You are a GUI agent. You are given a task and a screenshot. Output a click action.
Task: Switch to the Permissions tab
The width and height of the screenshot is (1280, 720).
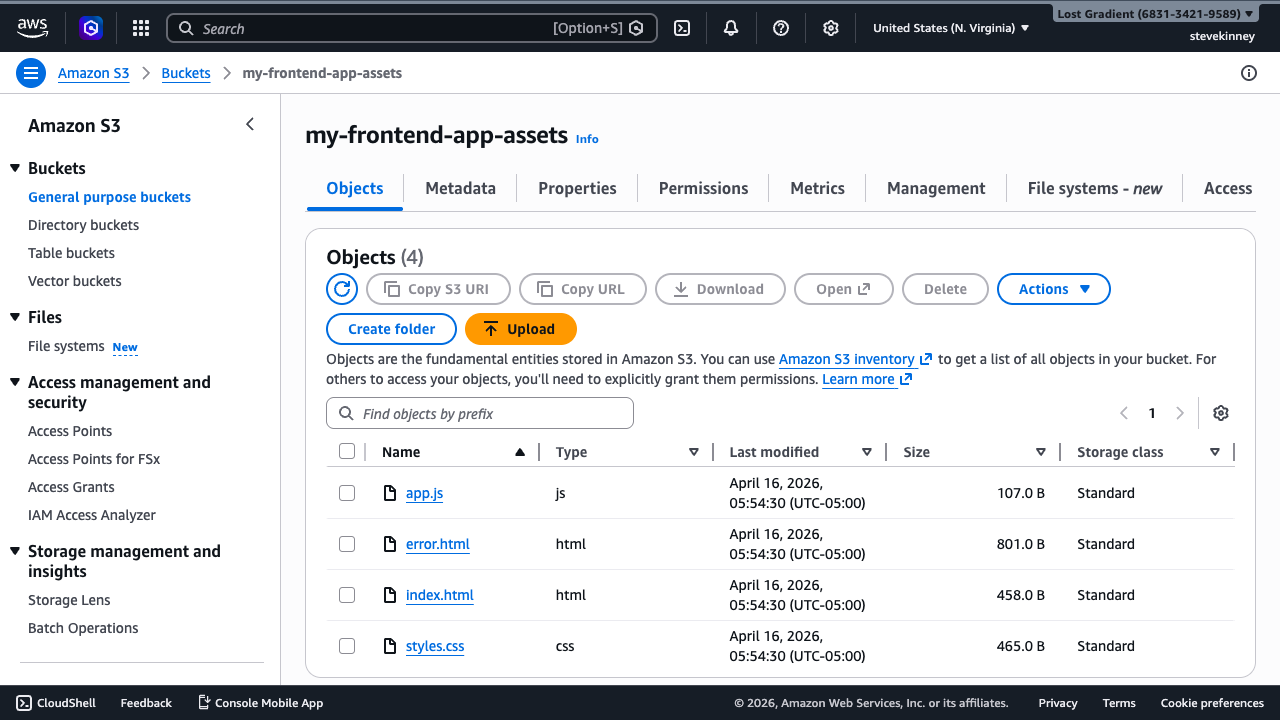pyautogui.click(x=703, y=188)
